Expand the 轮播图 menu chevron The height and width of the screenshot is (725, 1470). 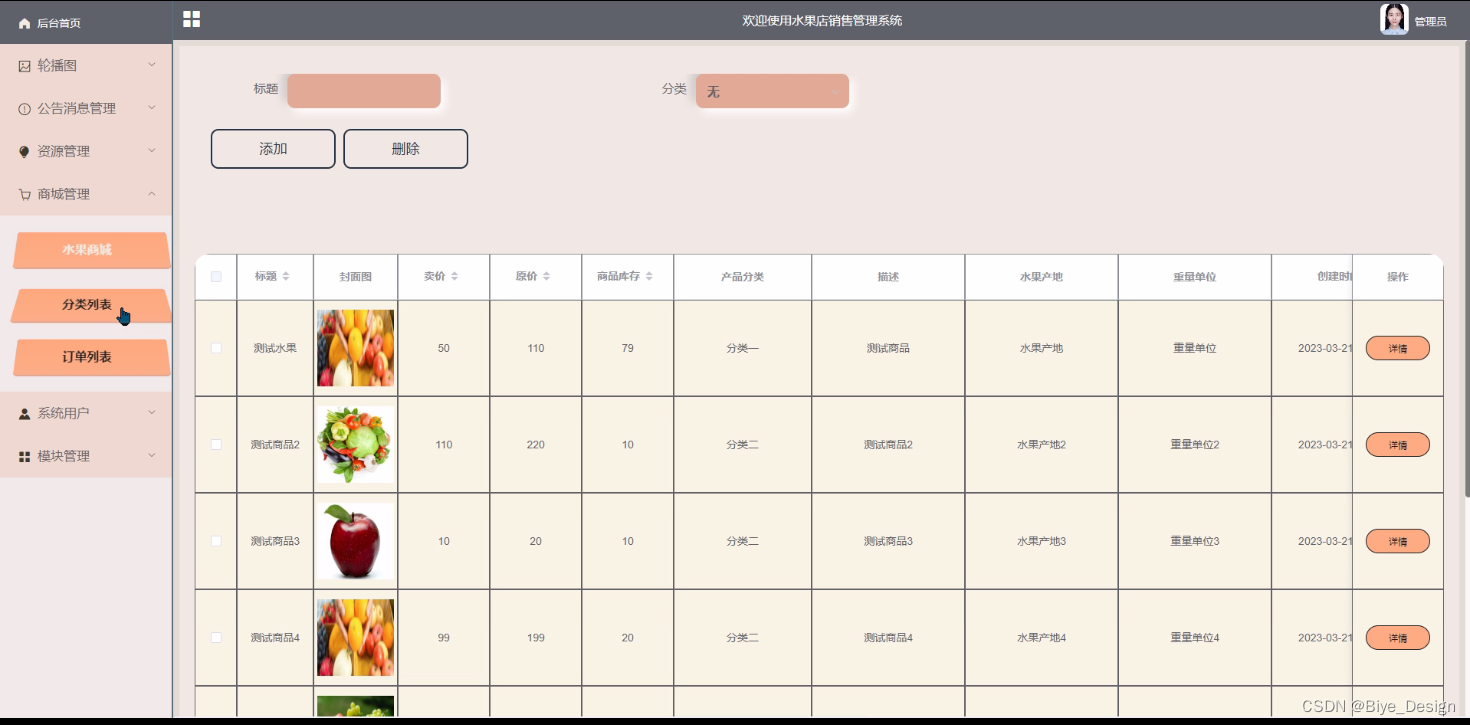click(152, 65)
